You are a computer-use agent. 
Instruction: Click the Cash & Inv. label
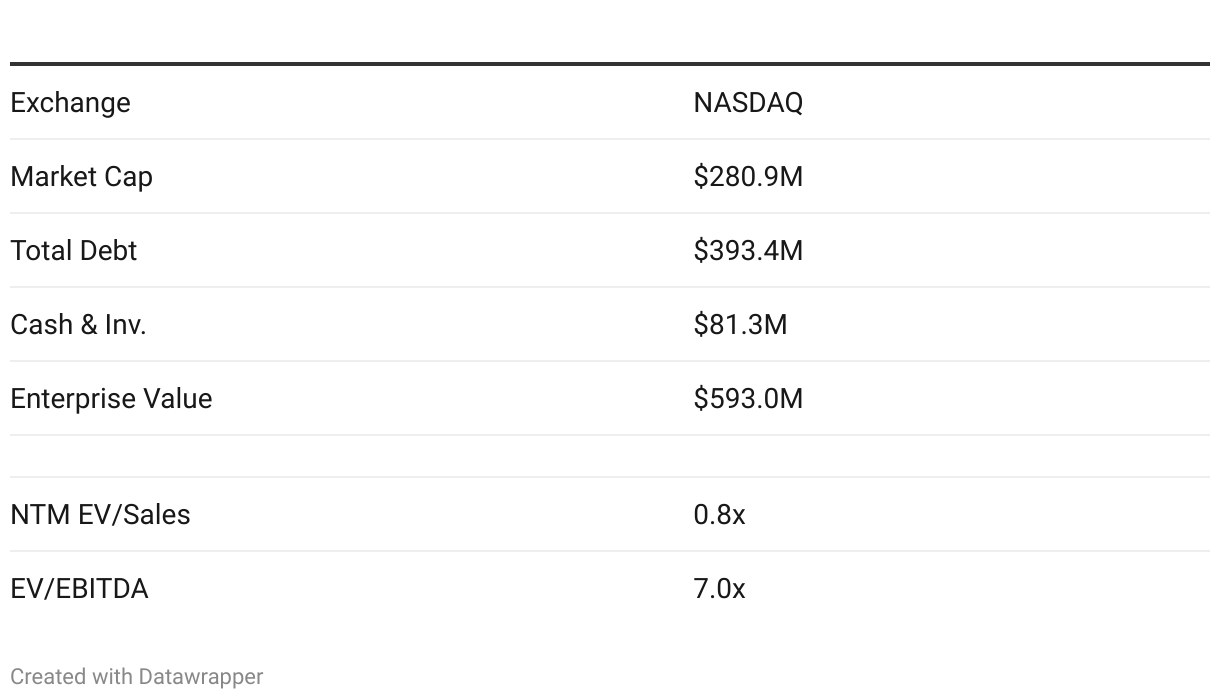tap(78, 325)
